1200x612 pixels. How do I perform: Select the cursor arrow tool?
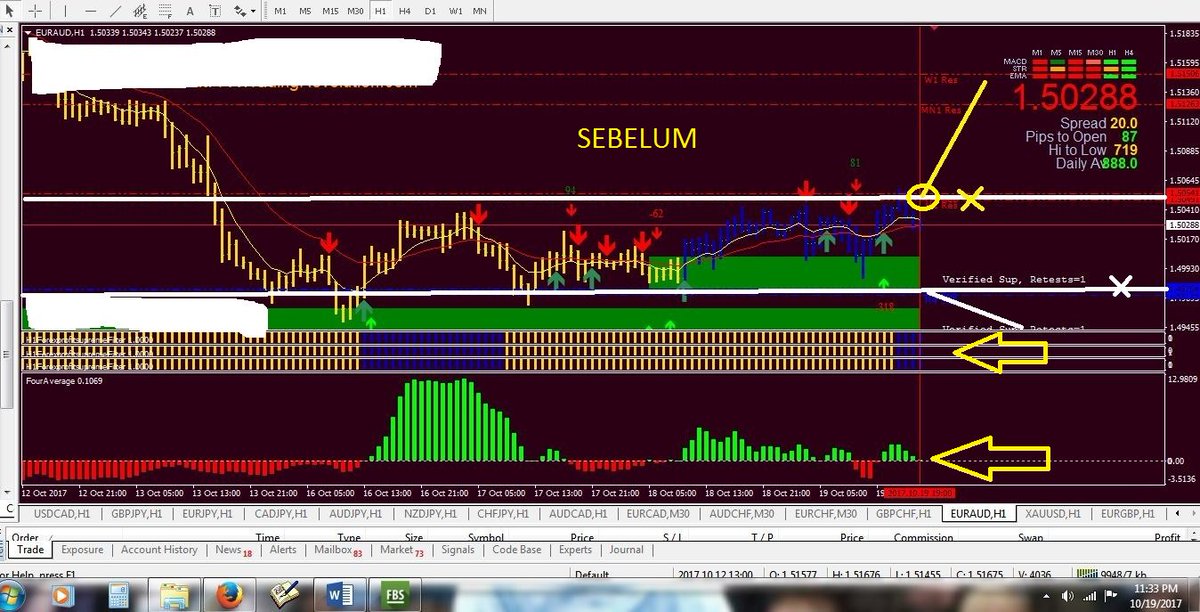(x=10, y=11)
